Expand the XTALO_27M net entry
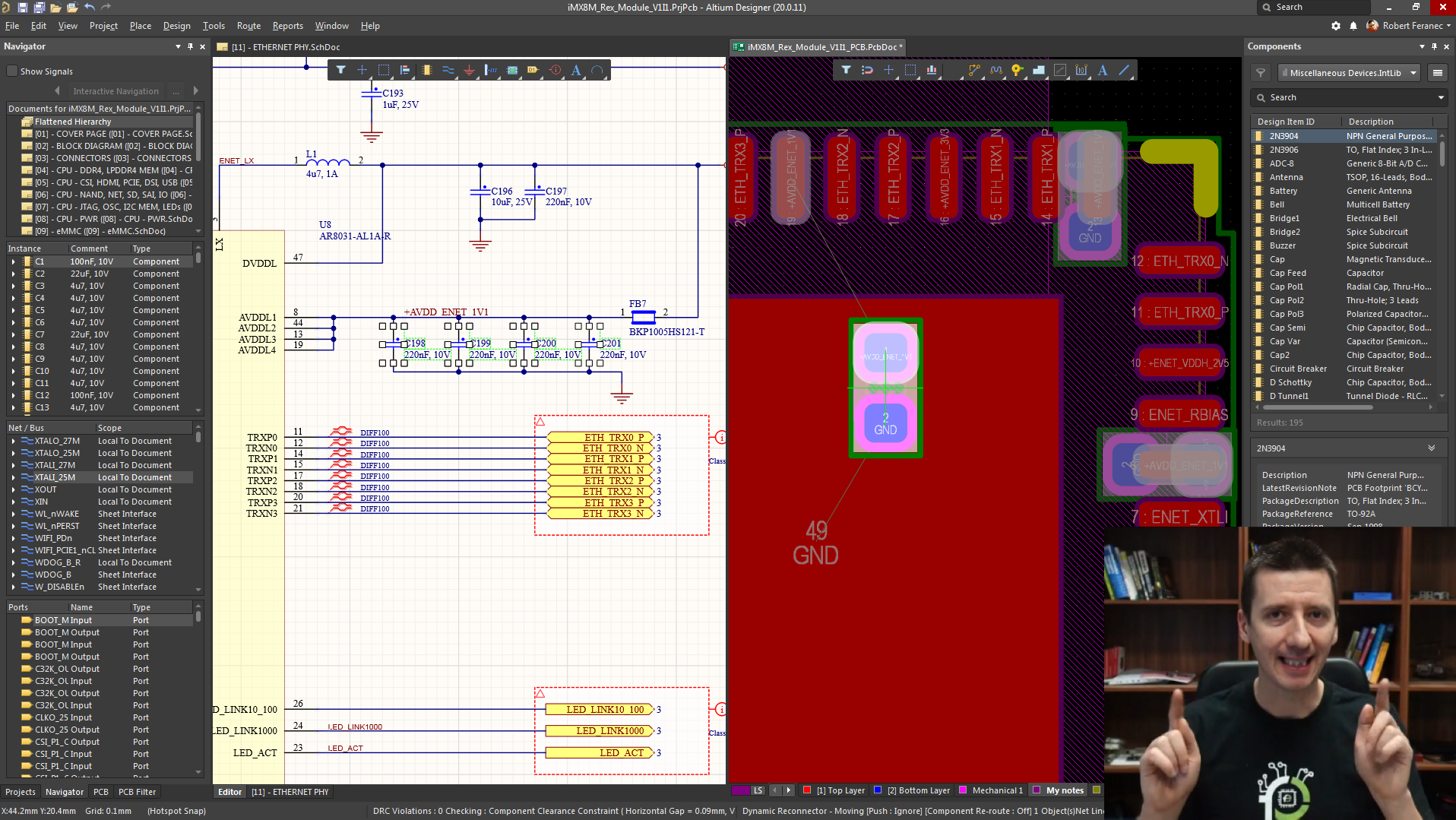Screen dimensions: 1456x820 13,441
